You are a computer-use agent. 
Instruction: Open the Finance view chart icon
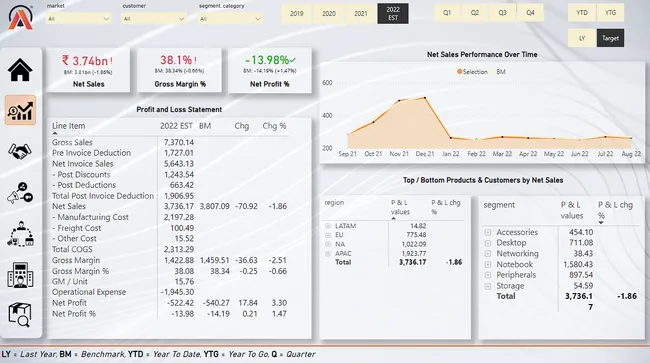click(20, 110)
